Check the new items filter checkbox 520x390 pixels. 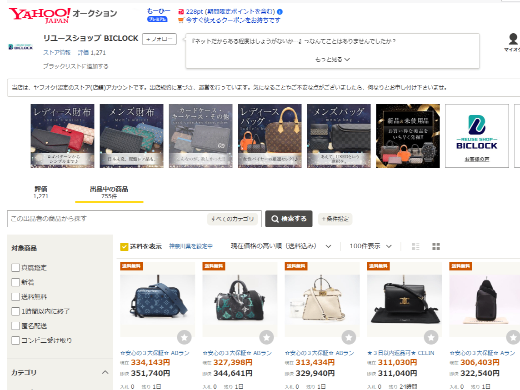(15, 282)
